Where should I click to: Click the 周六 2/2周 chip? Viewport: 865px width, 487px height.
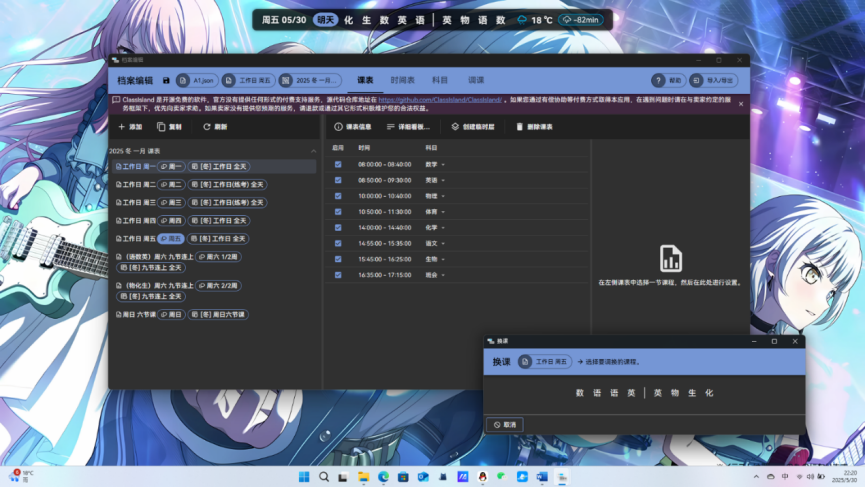[218, 286]
